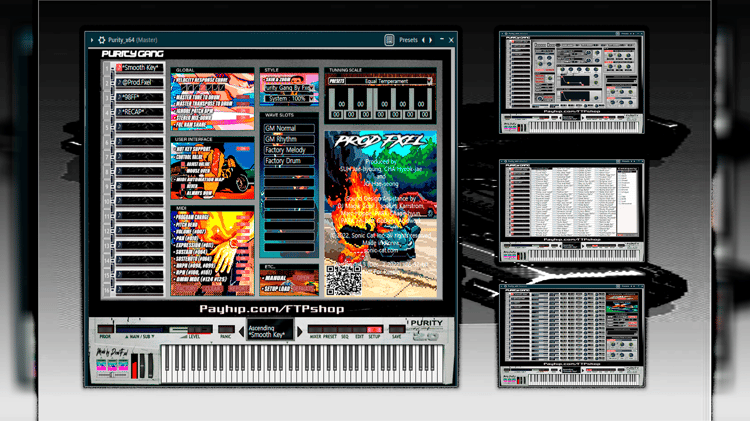
Task: Click the note icon of slot 1
Action: [x=119, y=67]
